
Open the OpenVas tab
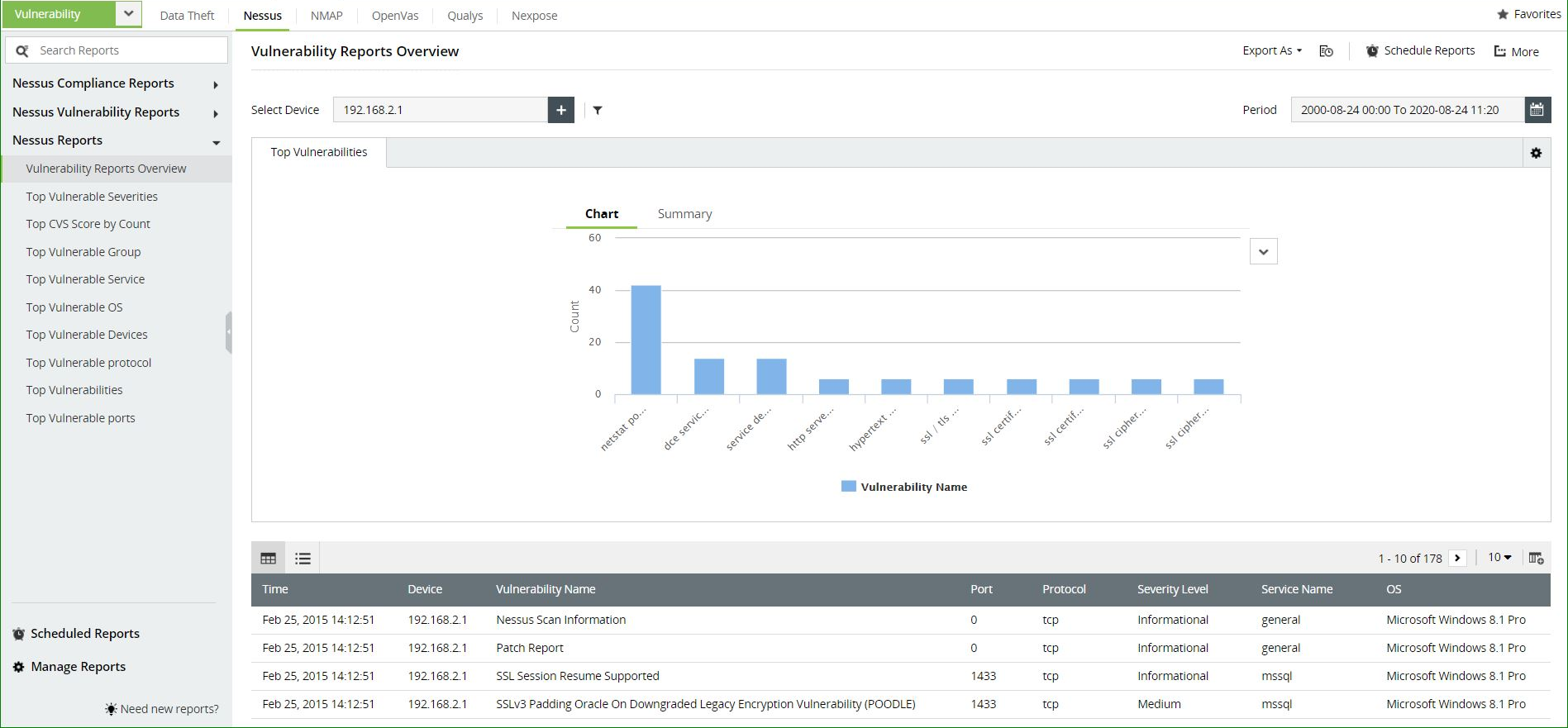point(395,16)
